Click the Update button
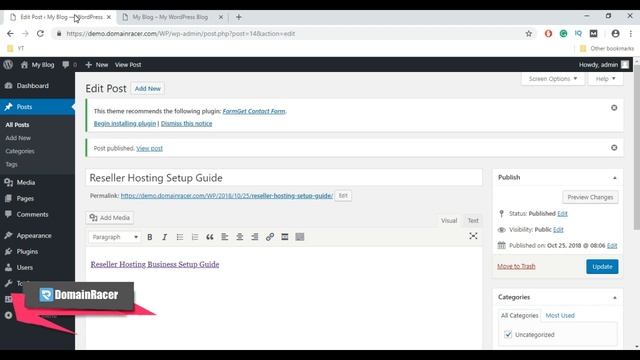The image size is (640, 360). click(602, 267)
